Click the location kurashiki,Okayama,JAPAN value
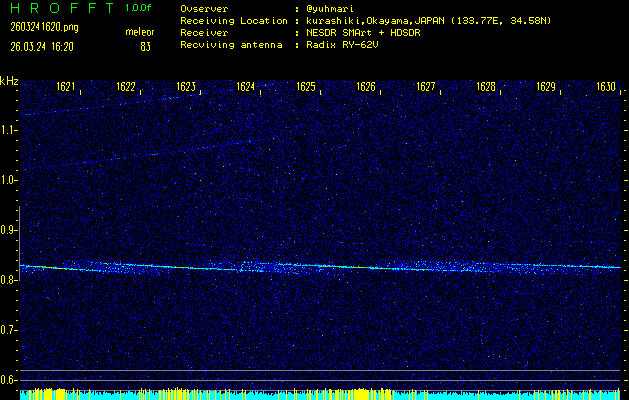The image size is (629, 400). click(376, 21)
